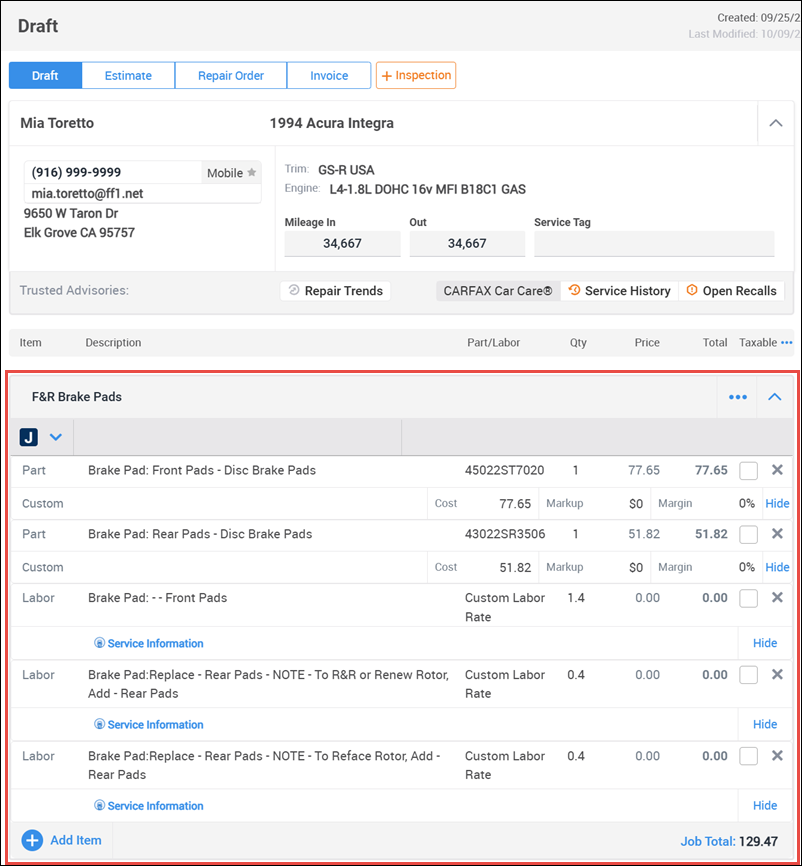The height and width of the screenshot is (866, 802).
Task: Select Brake Pad: Front Pads - Disc Brake Pads description
Action: click(202, 470)
